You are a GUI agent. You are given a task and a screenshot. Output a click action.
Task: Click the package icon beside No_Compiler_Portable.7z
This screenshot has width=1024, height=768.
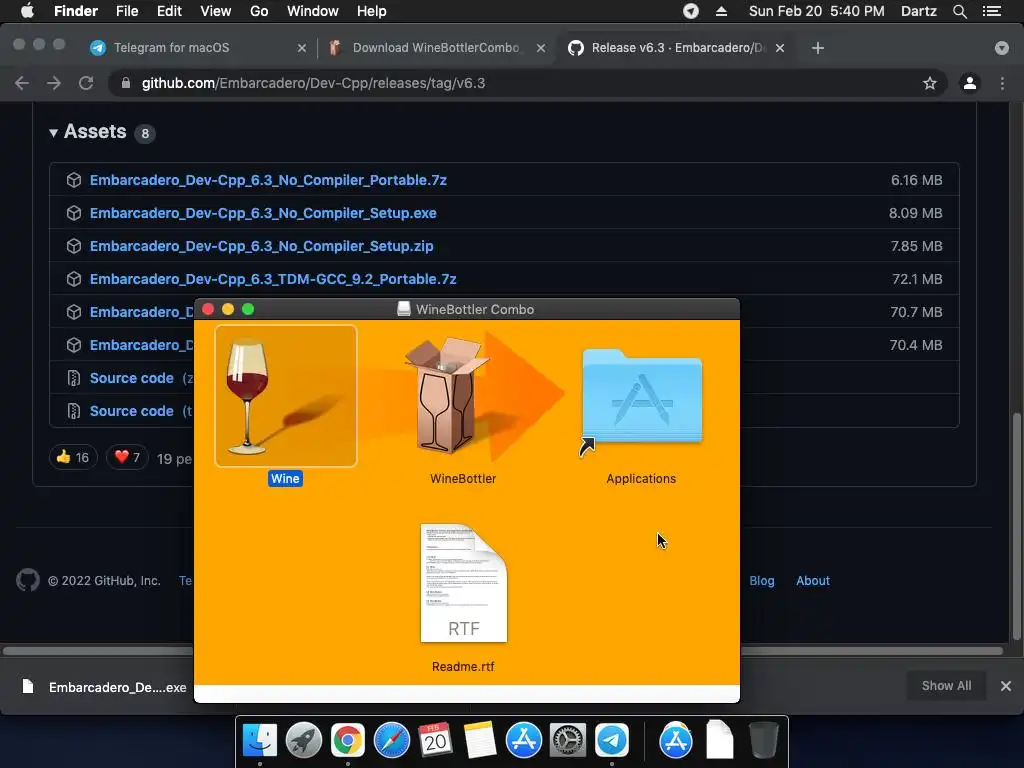coord(74,180)
